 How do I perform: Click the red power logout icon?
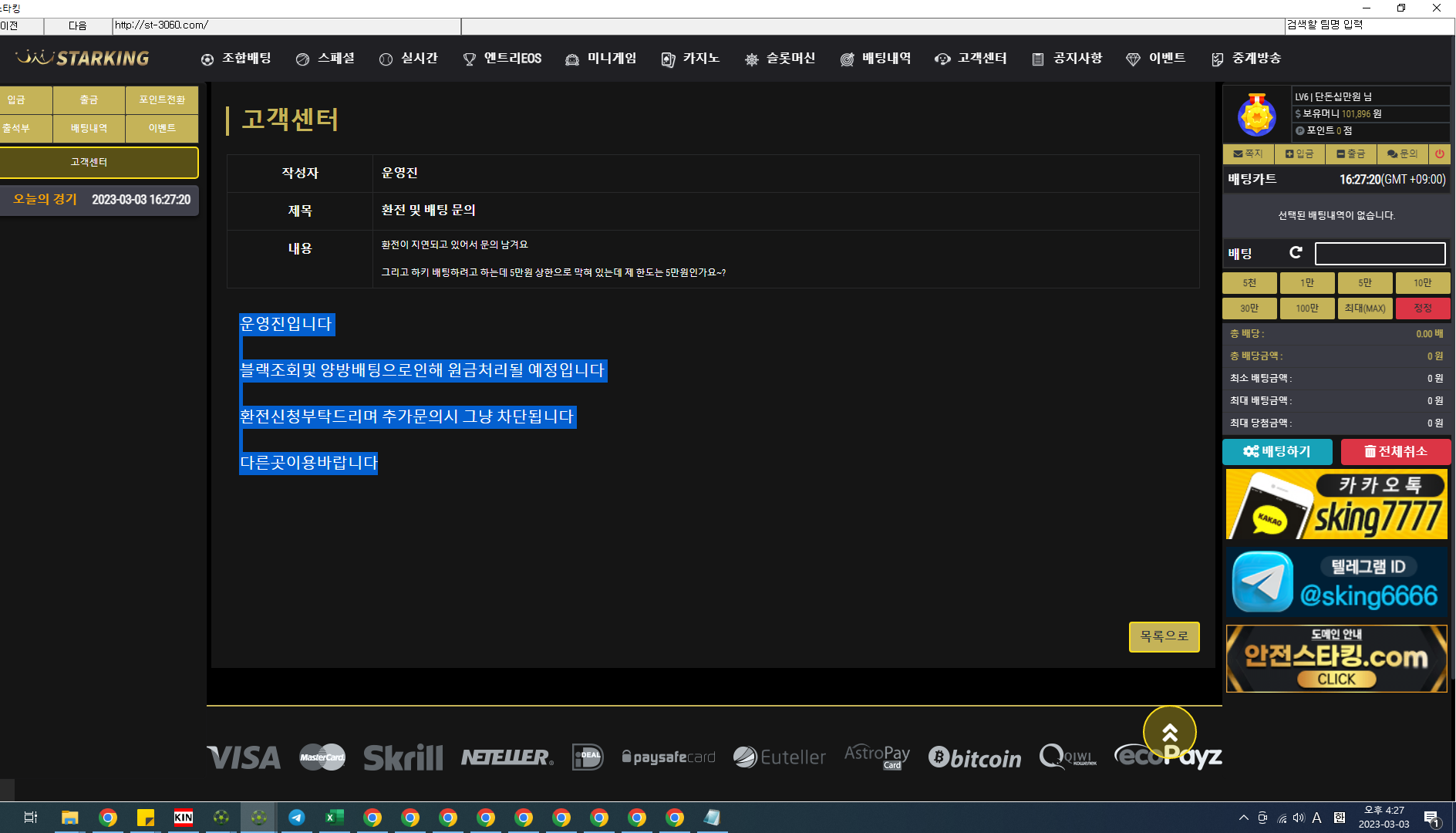tap(1439, 154)
